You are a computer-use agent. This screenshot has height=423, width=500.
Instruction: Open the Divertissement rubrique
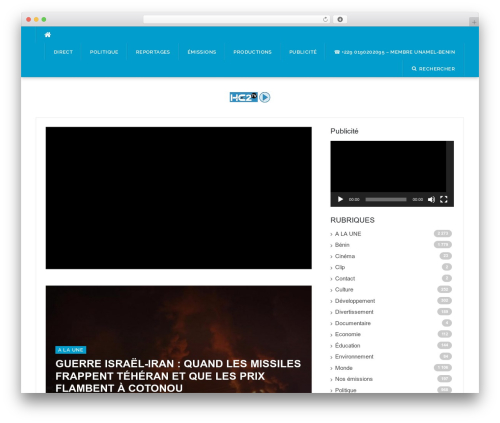(x=354, y=312)
